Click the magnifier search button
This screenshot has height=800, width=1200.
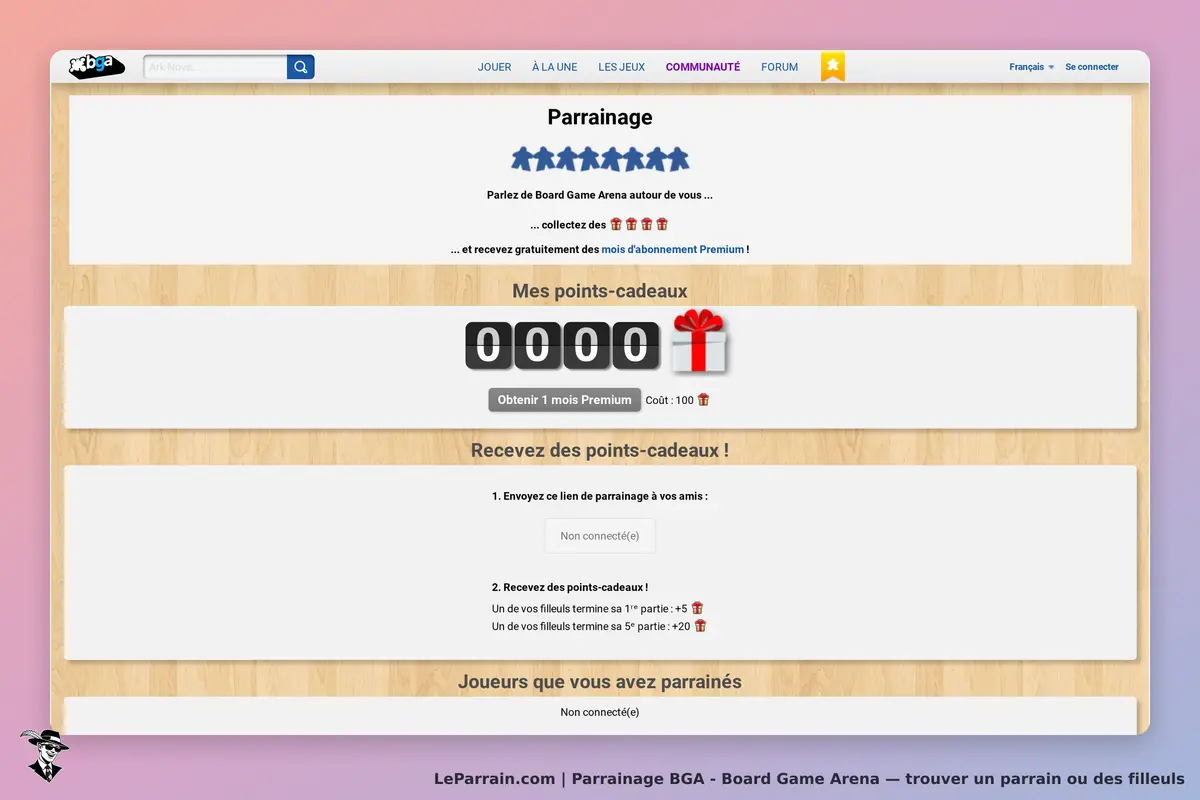[x=301, y=67]
